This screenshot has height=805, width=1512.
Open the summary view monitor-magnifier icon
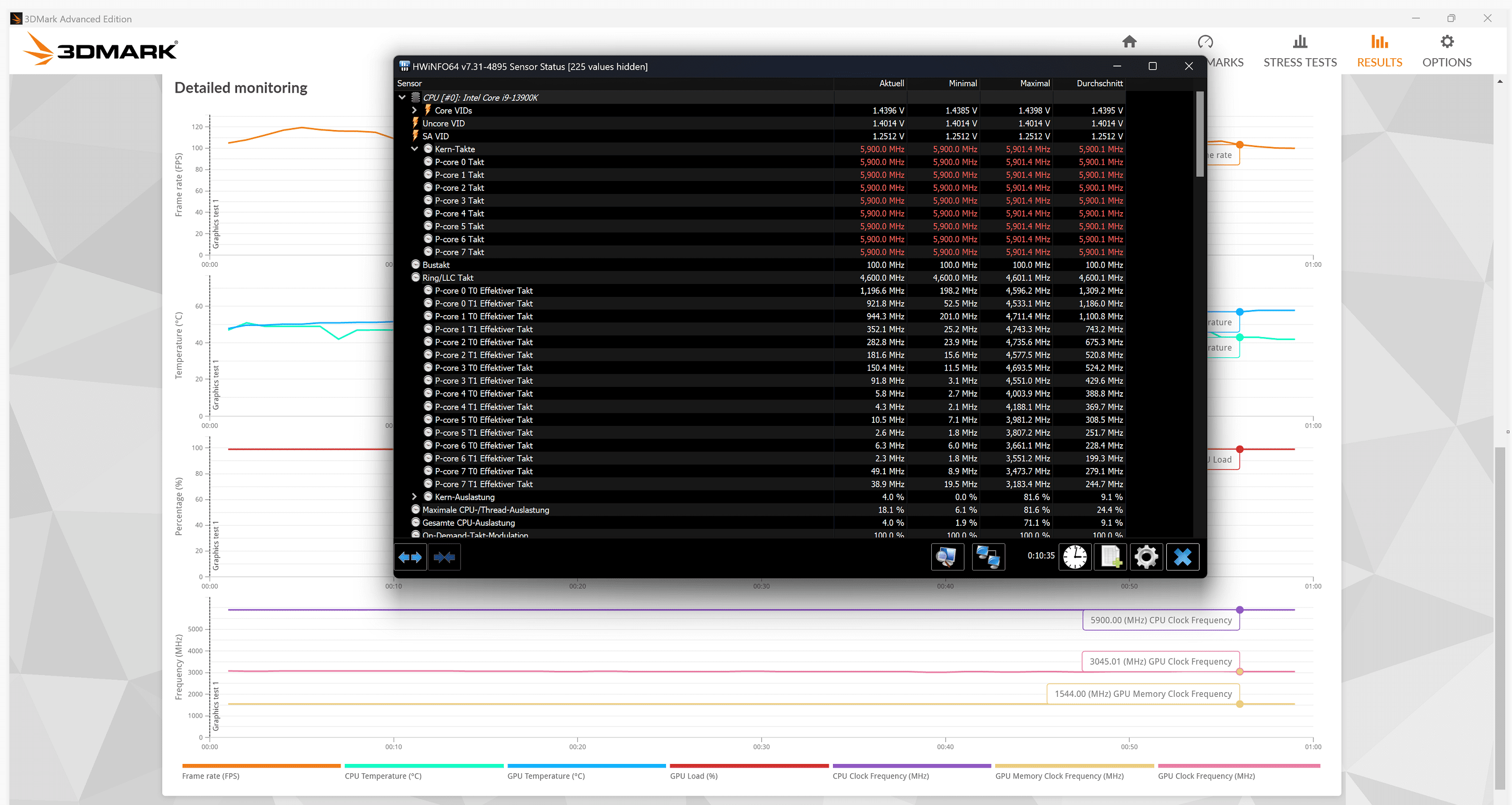(x=947, y=556)
